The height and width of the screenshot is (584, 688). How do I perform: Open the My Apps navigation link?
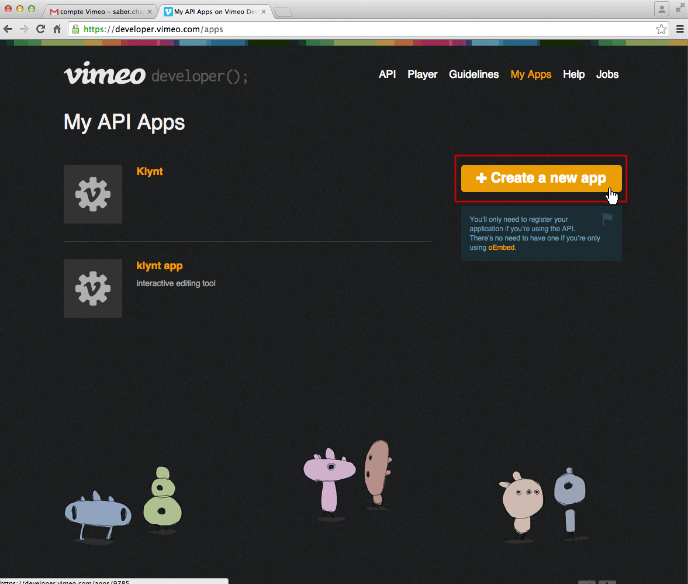[x=530, y=74]
